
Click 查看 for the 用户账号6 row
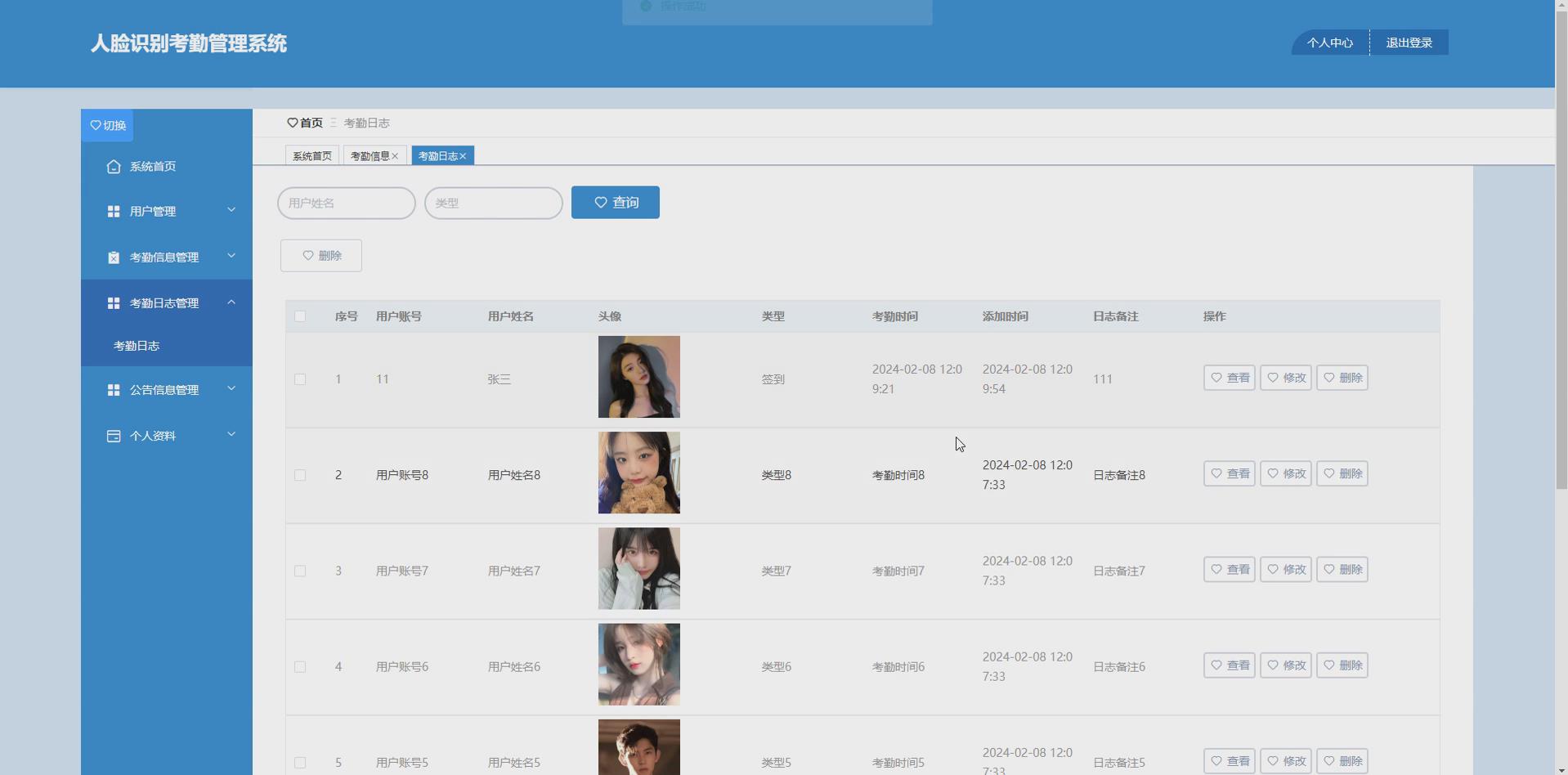point(1230,665)
